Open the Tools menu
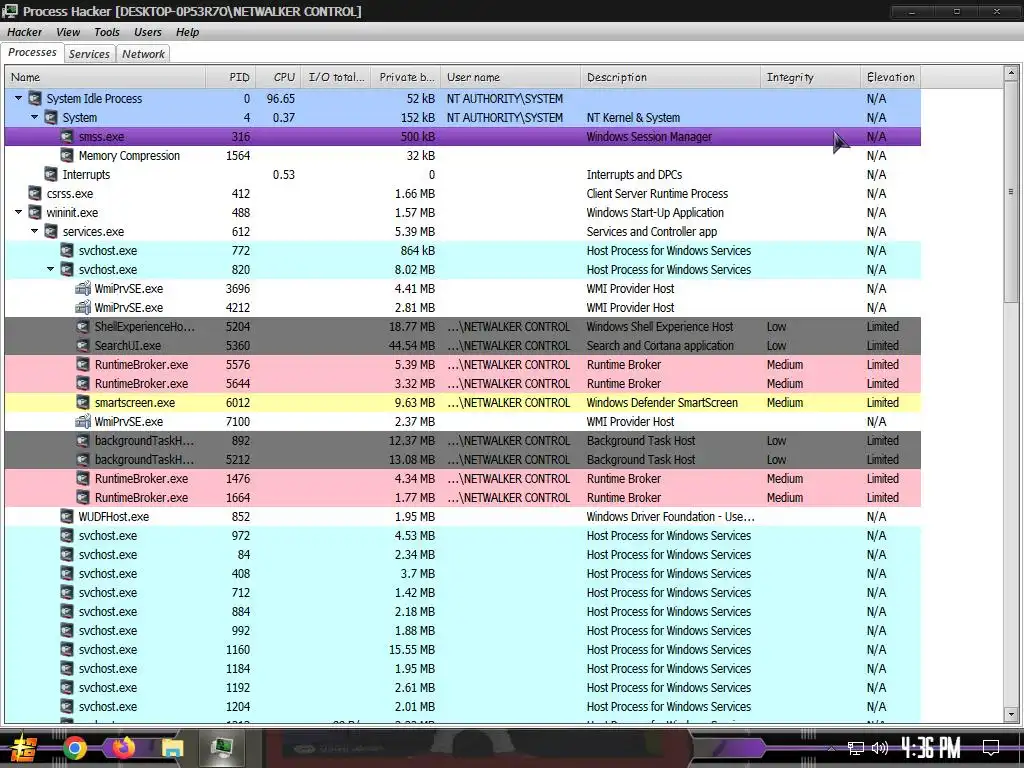Viewport: 1024px width, 768px height. click(106, 32)
